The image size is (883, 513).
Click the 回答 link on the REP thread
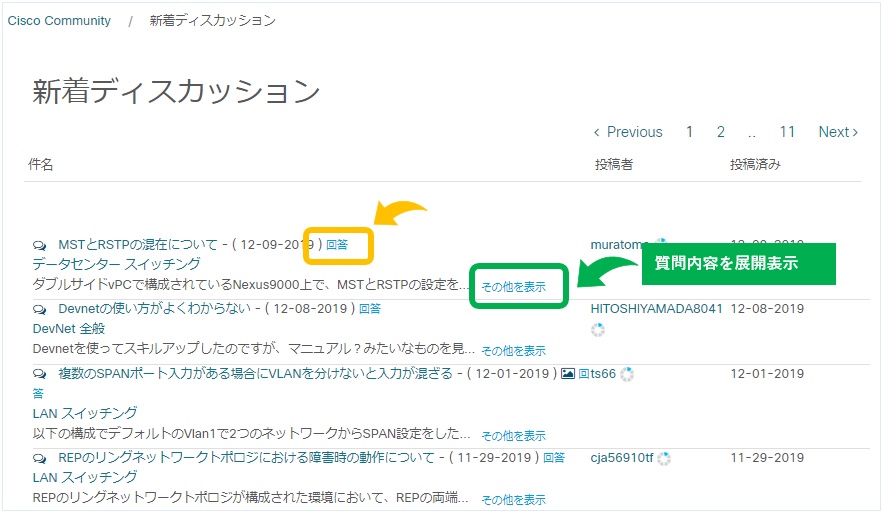[554, 457]
